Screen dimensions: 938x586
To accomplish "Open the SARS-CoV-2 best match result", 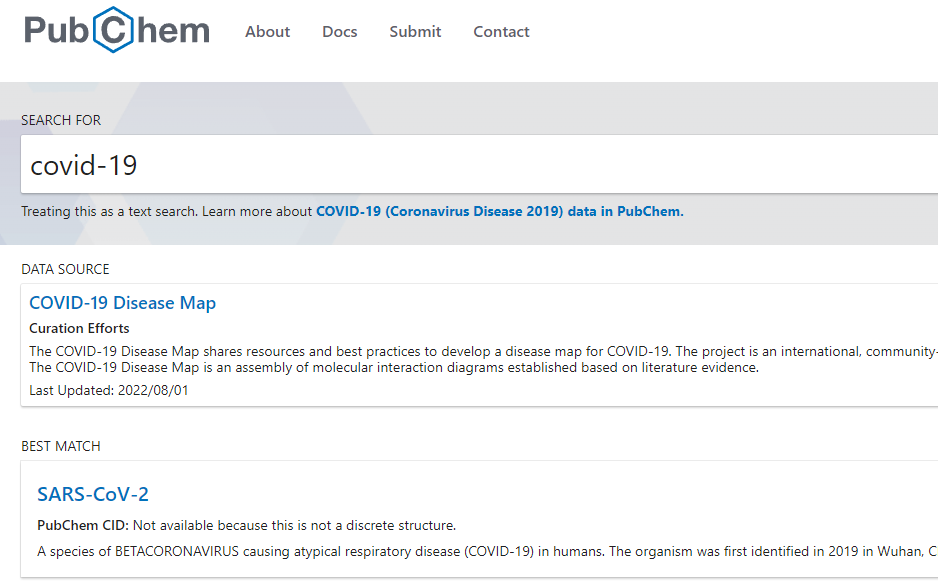I will tap(93, 495).
